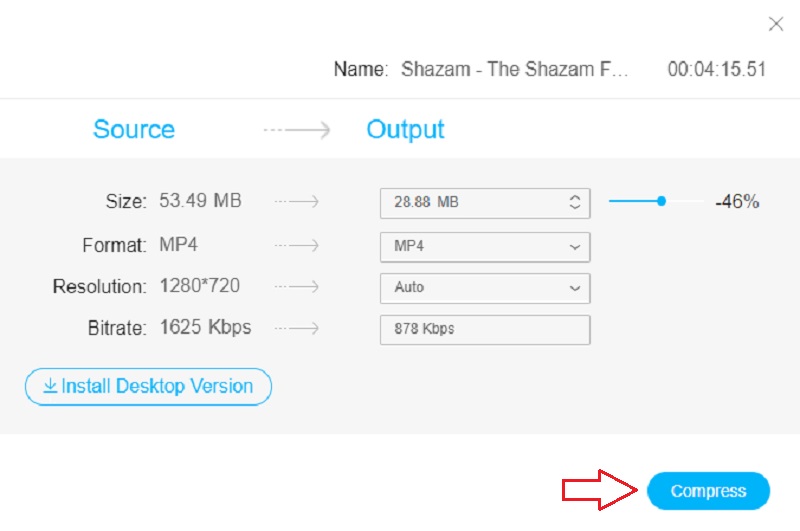Click the download icon beside Install Desktop Version
This screenshot has height=531, width=800.
pyautogui.click(x=50, y=386)
